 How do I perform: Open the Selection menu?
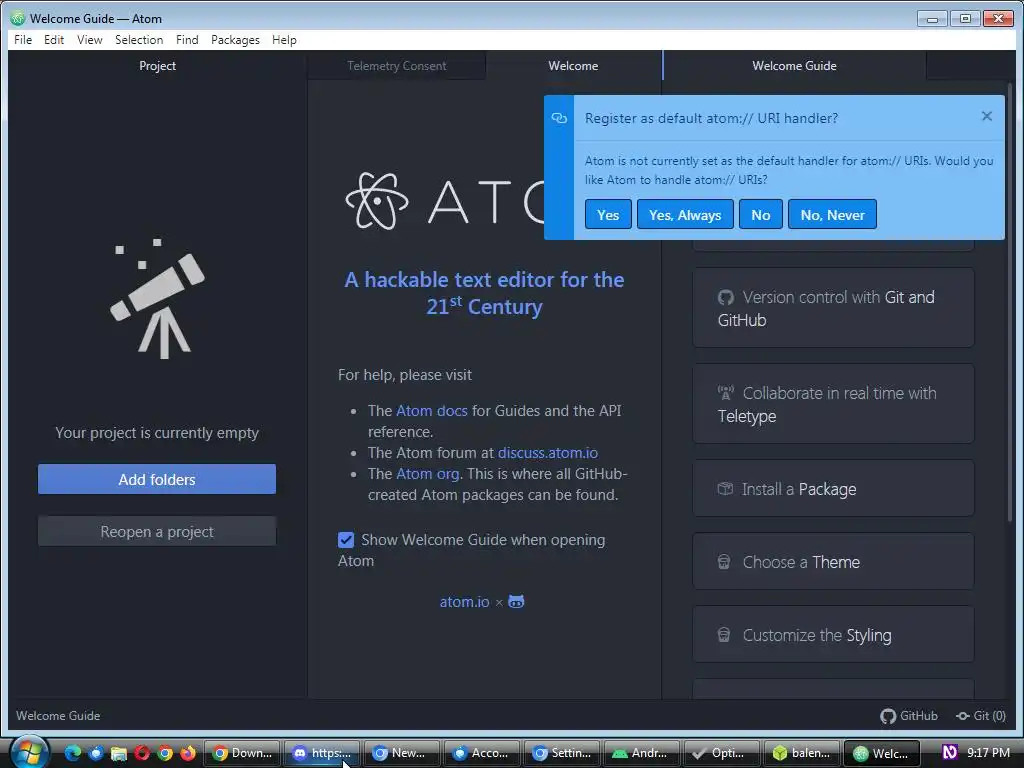click(x=139, y=40)
